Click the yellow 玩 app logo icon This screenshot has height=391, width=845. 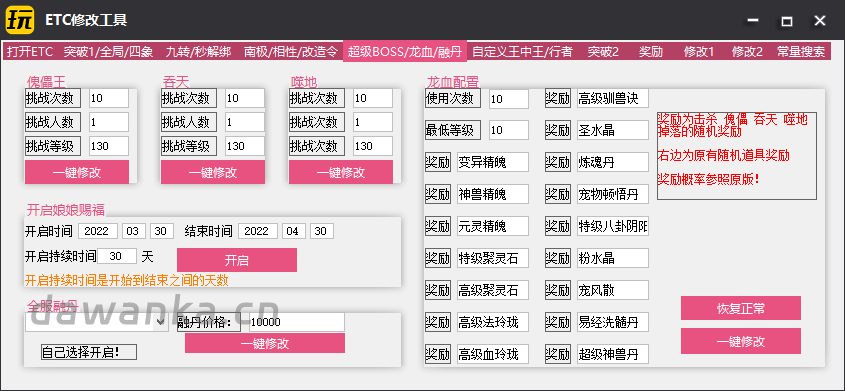point(20,21)
